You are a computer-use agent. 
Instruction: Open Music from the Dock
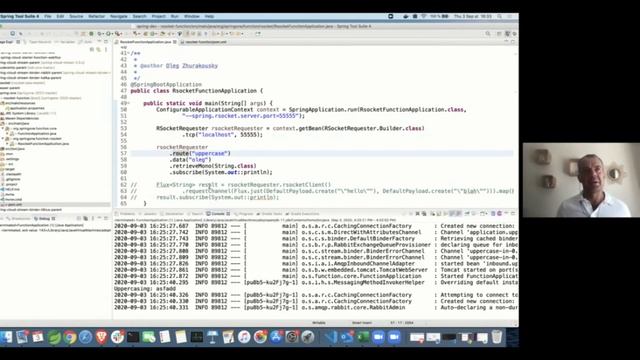(x=244, y=337)
